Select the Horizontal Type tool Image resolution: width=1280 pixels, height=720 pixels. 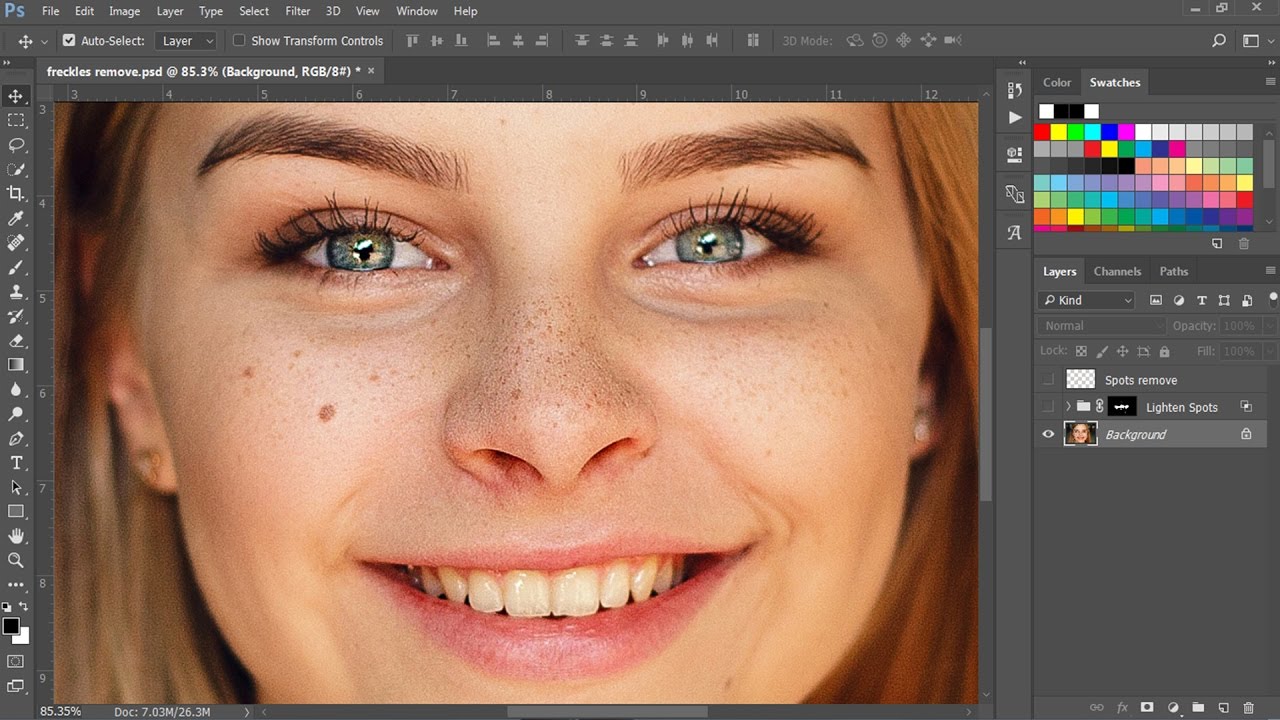click(16, 463)
